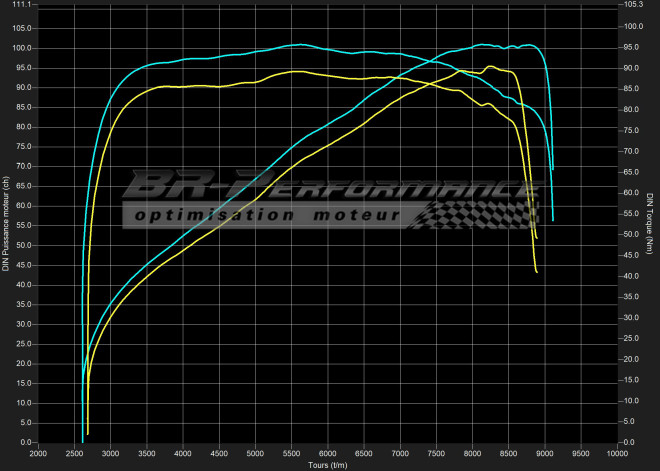Select the "DIN Torque (Nm)" axis title
This screenshot has height=471, width=660.
coord(650,224)
